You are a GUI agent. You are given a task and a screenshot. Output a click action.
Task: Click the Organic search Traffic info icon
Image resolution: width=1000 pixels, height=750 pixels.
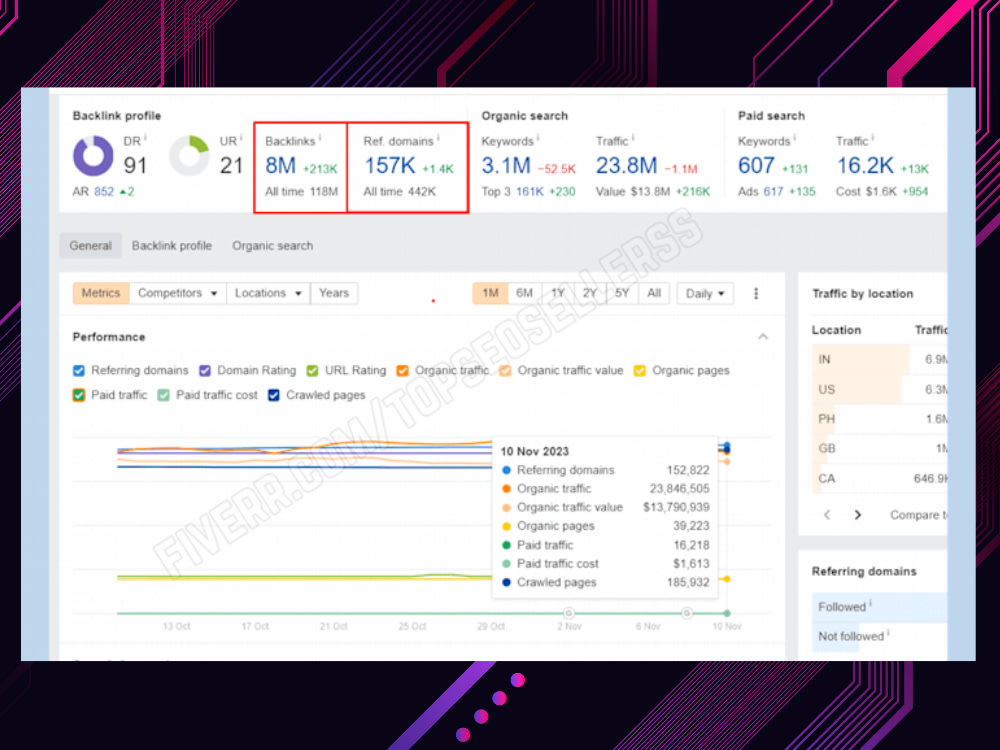[633, 138]
